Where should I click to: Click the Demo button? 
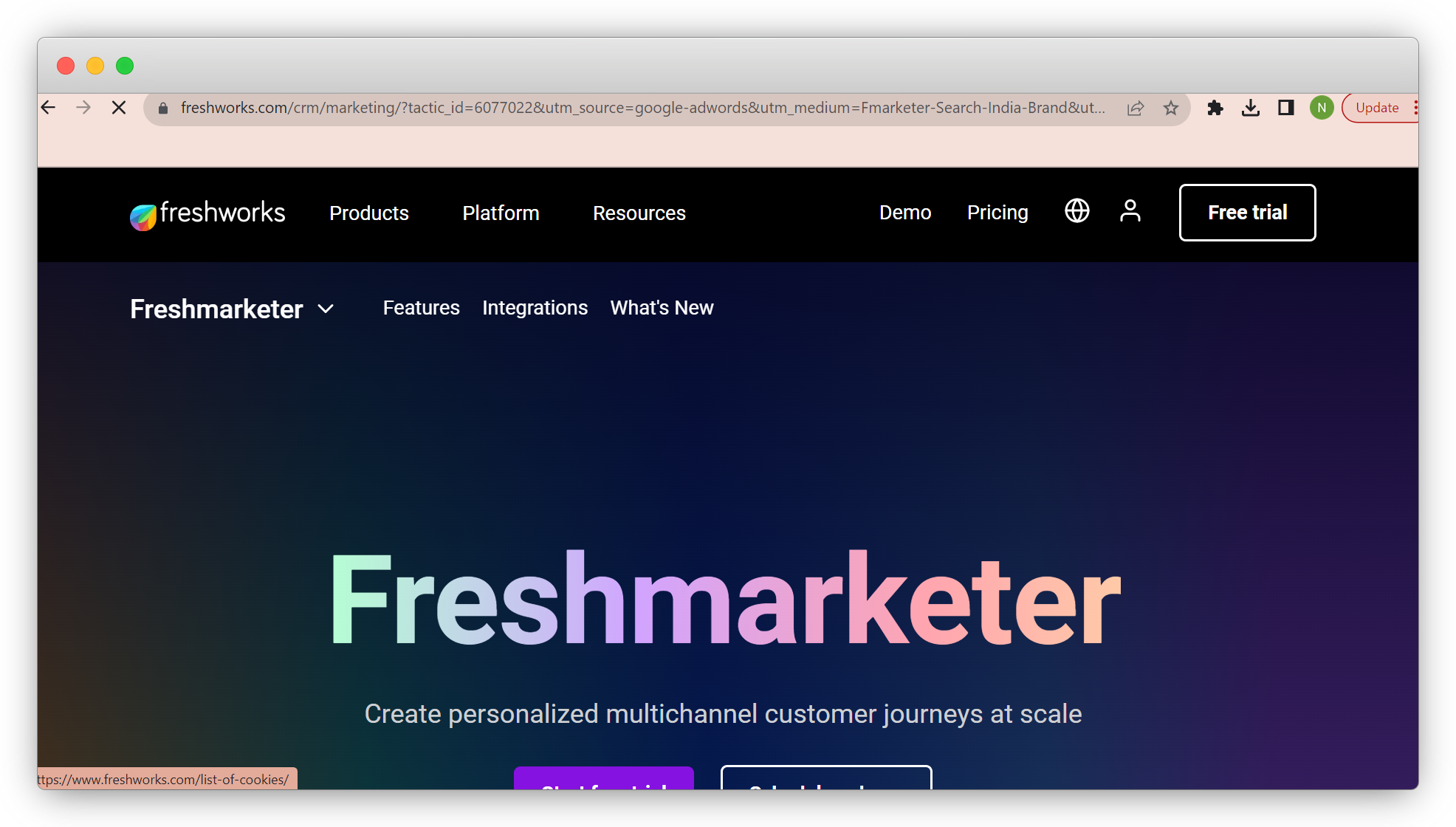click(904, 213)
